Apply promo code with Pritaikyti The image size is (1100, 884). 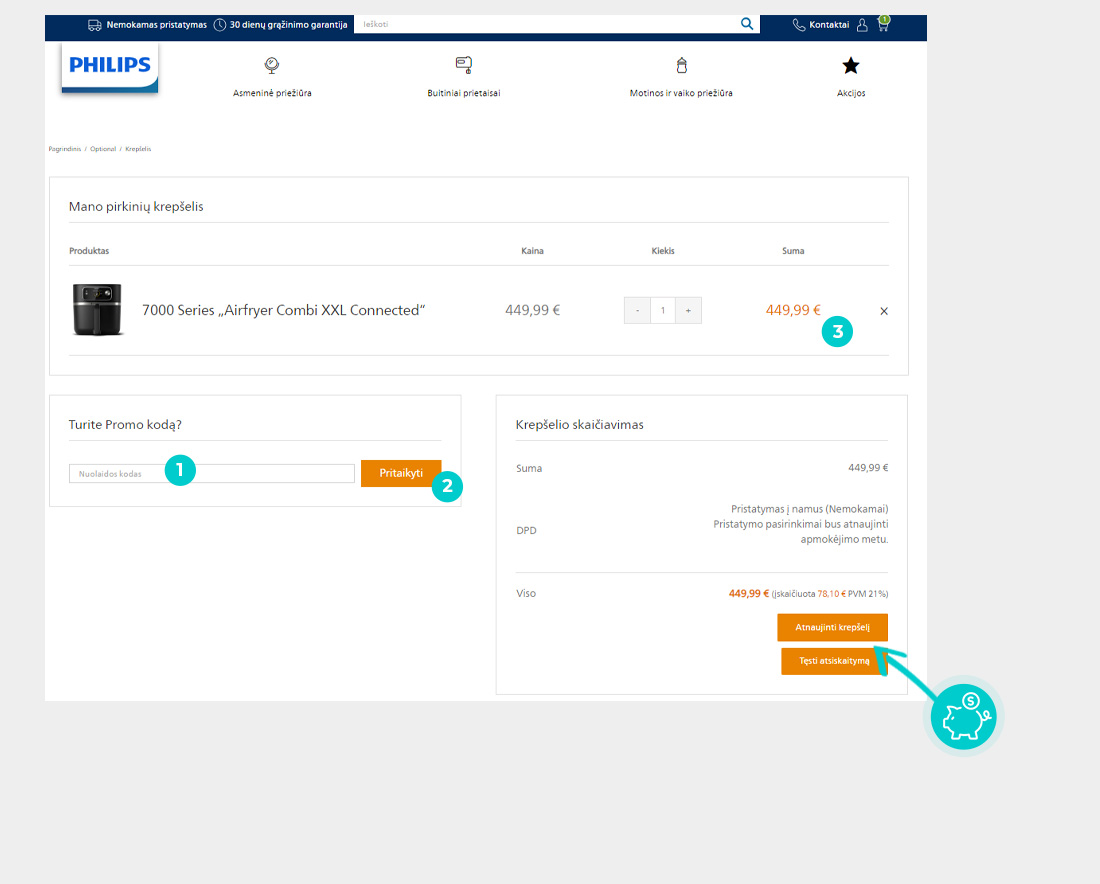pos(401,473)
